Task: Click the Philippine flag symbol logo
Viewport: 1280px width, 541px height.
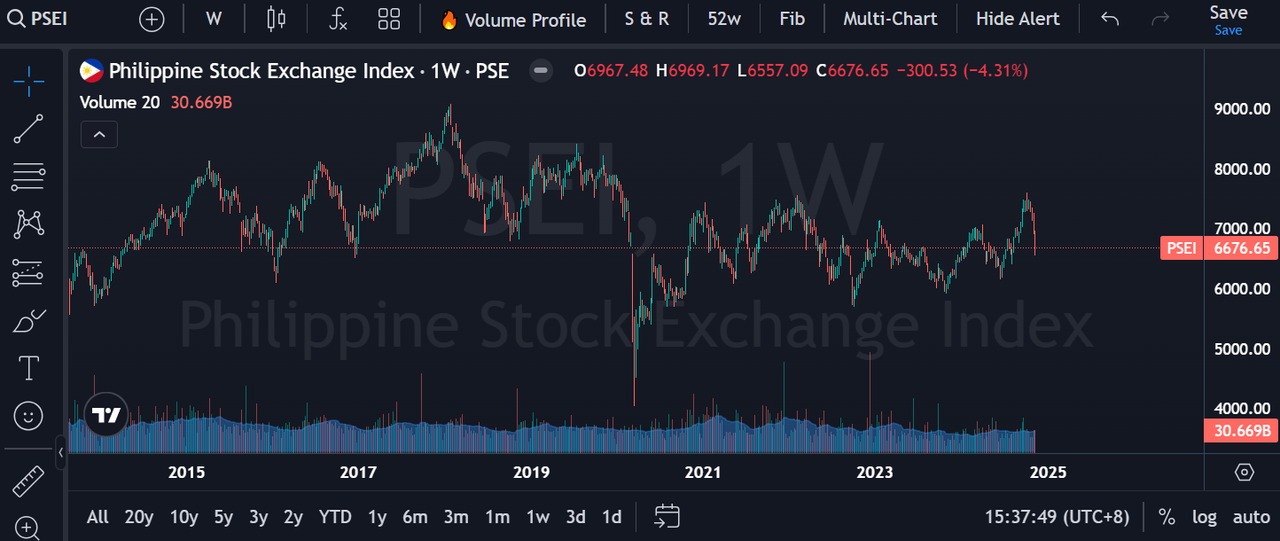Action: (90, 71)
